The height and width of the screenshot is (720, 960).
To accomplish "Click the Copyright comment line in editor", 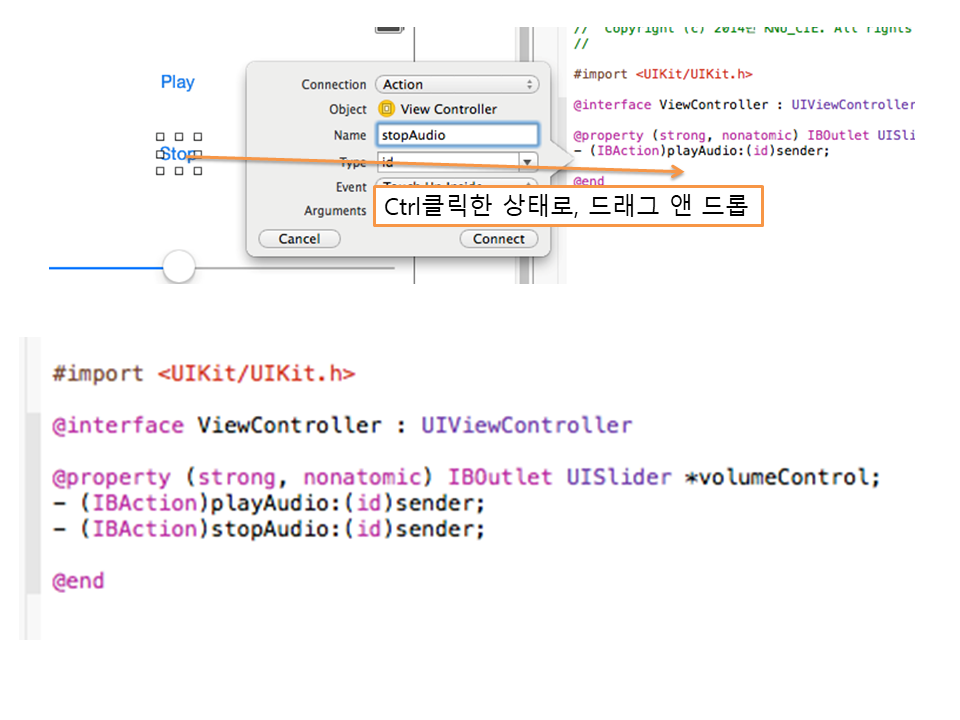I will tap(742, 28).
